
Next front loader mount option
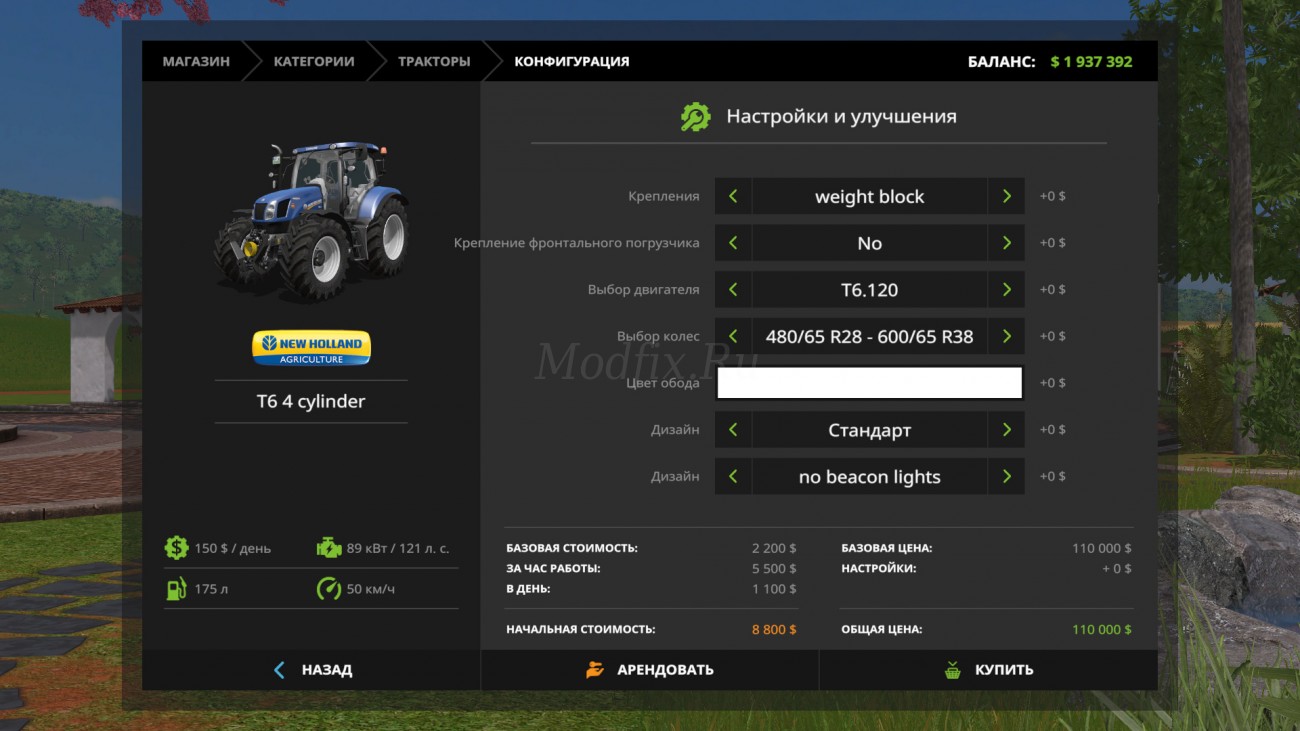coord(1006,243)
